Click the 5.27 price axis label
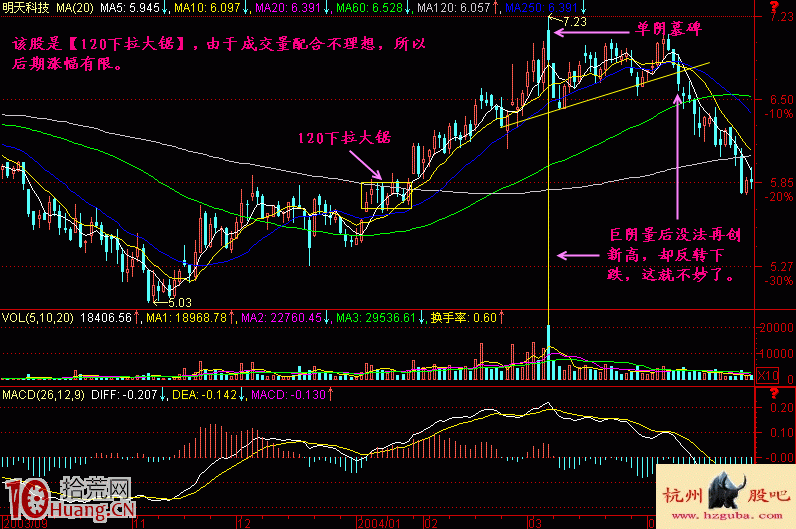This screenshot has height=529, width=796. click(781, 266)
